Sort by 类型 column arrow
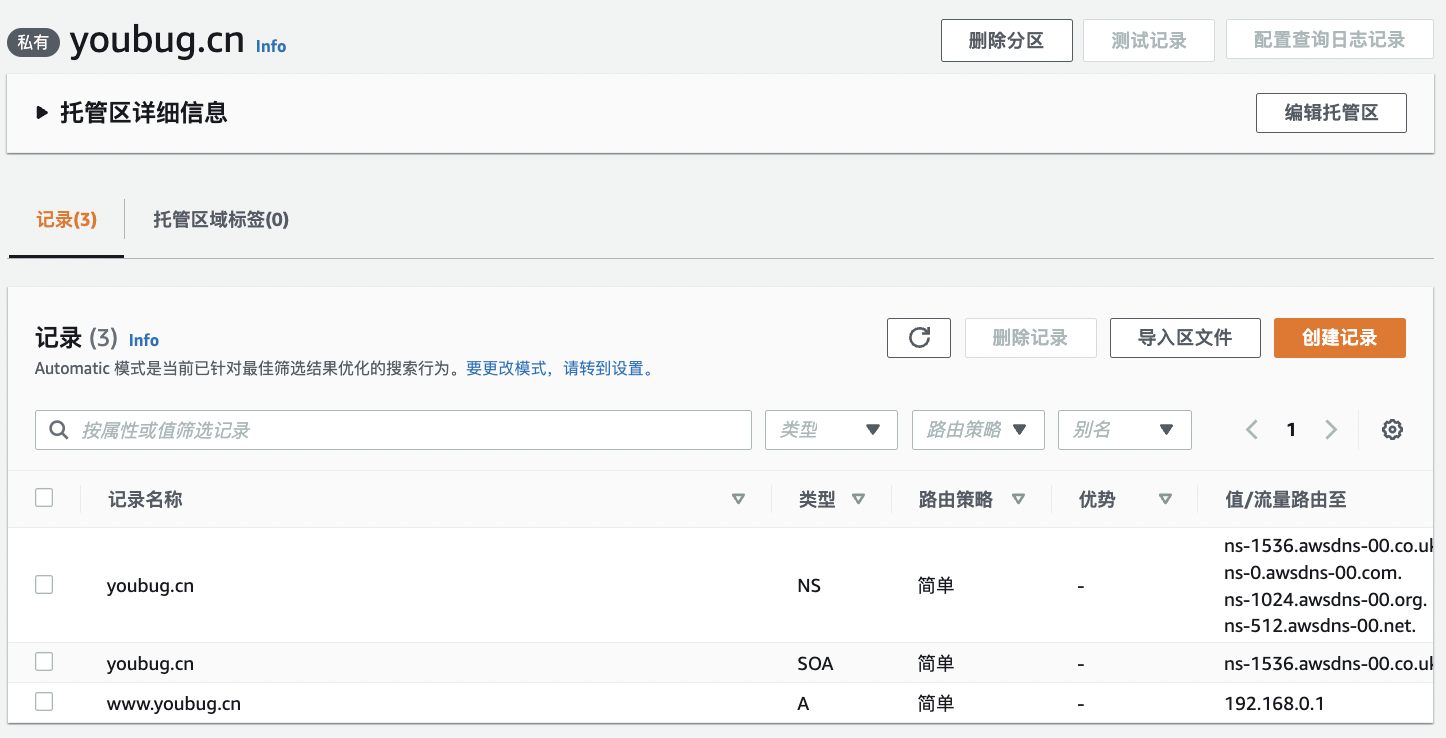Screen dimensions: 1446x738 point(858,499)
